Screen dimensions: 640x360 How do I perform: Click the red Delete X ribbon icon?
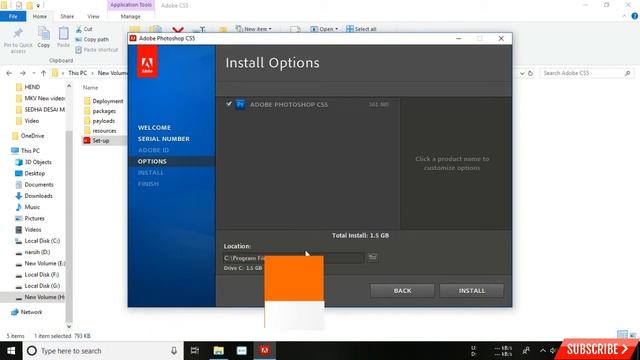point(178,29)
